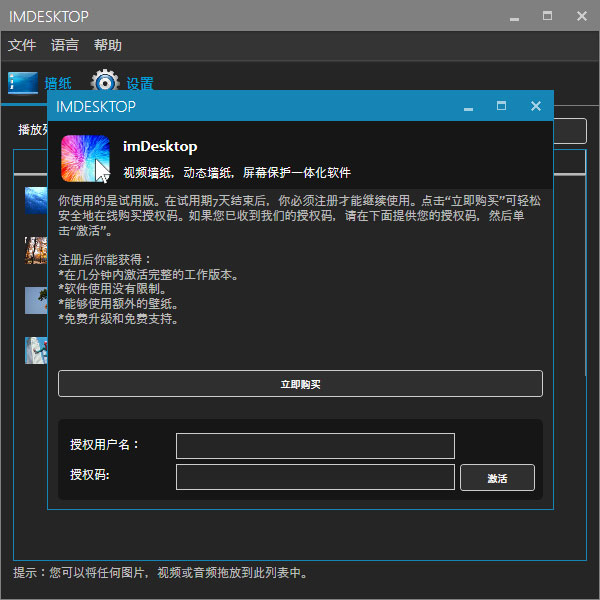Click the 注册后你能获得 heading text
This screenshot has height=600, width=600.
click(104, 259)
